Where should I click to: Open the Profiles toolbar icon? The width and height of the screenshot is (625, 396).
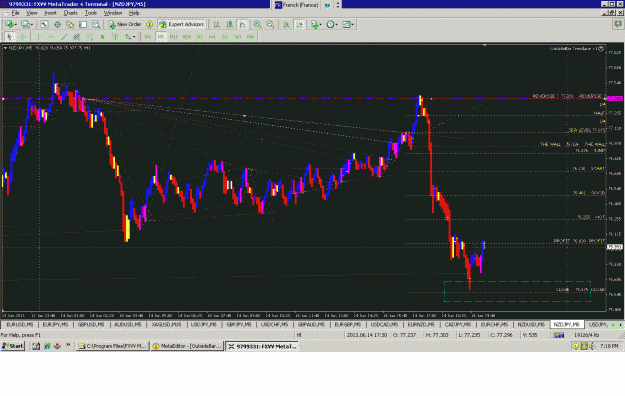click(25, 24)
